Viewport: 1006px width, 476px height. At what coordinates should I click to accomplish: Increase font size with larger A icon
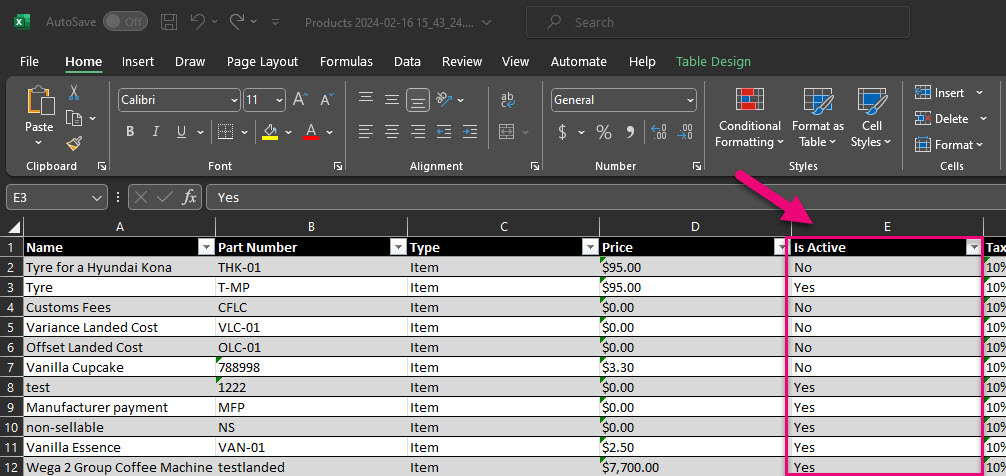click(300, 99)
